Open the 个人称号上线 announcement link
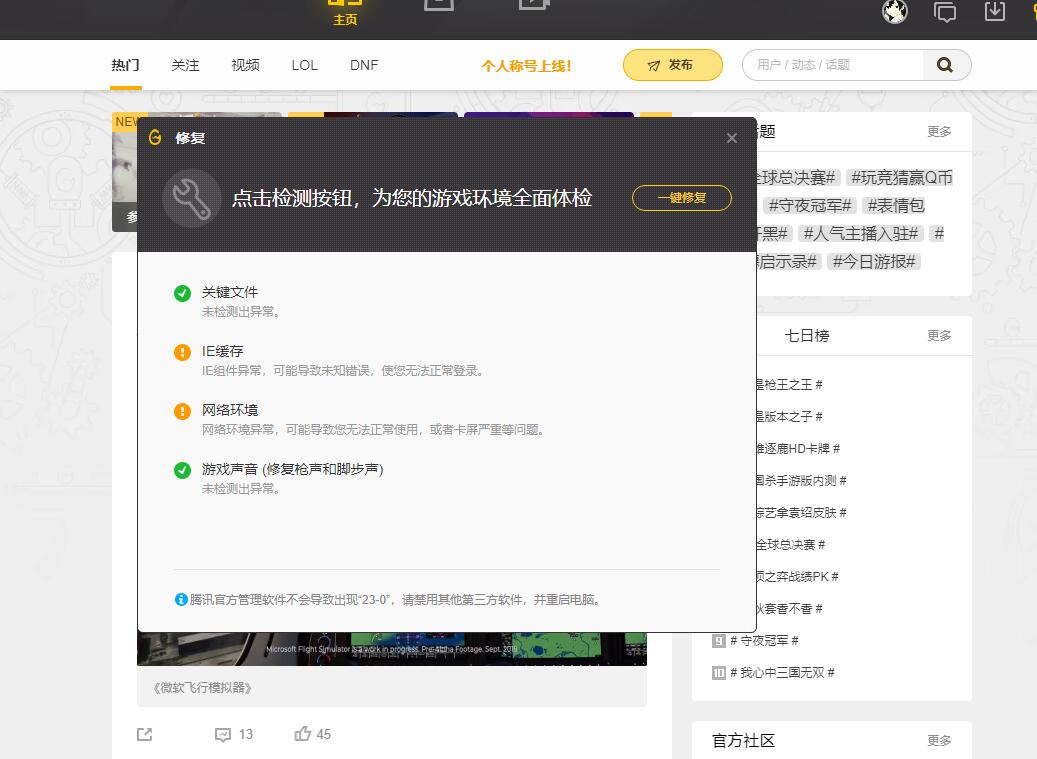 527,65
